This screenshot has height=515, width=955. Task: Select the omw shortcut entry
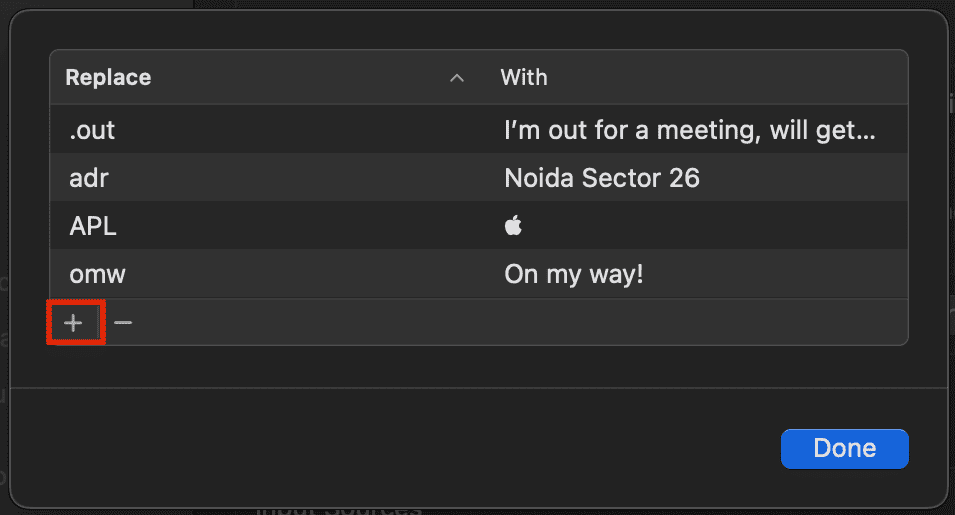[x=300, y=274]
